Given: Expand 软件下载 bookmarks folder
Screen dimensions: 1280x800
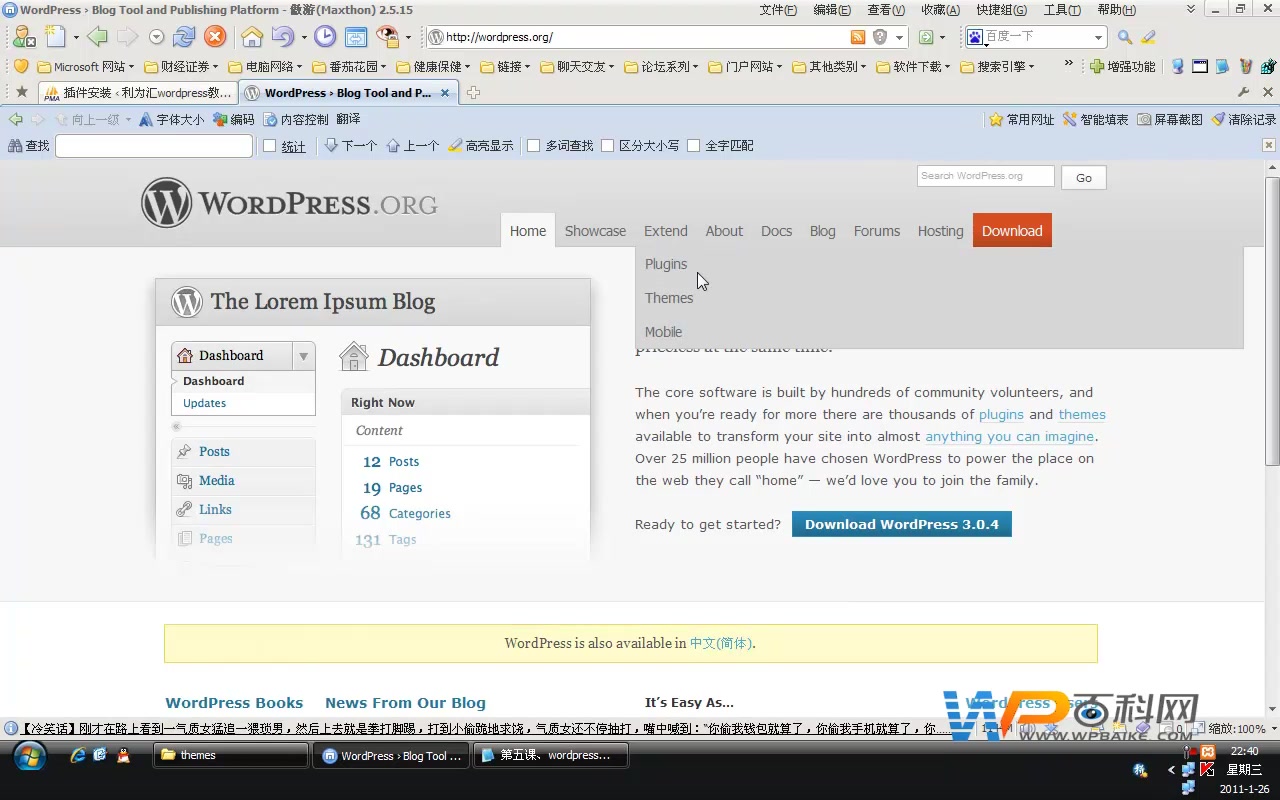Looking at the screenshot, I should coord(913,66).
